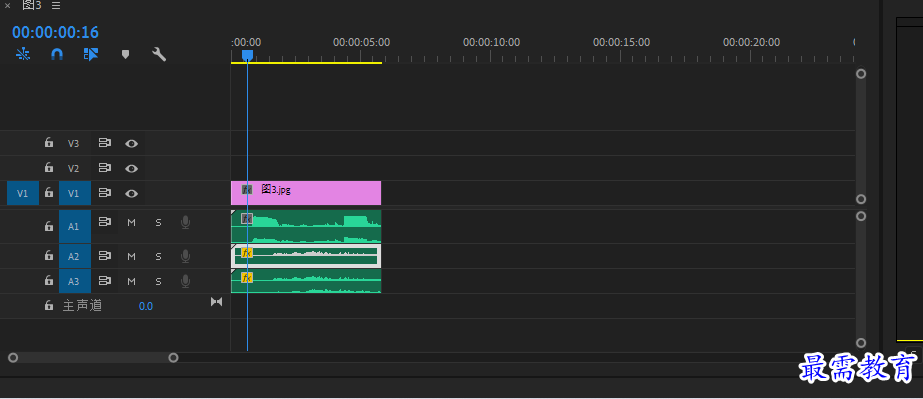Viewport: 923px width, 399px height.
Task: Solo audio track A3
Action: click(158, 281)
